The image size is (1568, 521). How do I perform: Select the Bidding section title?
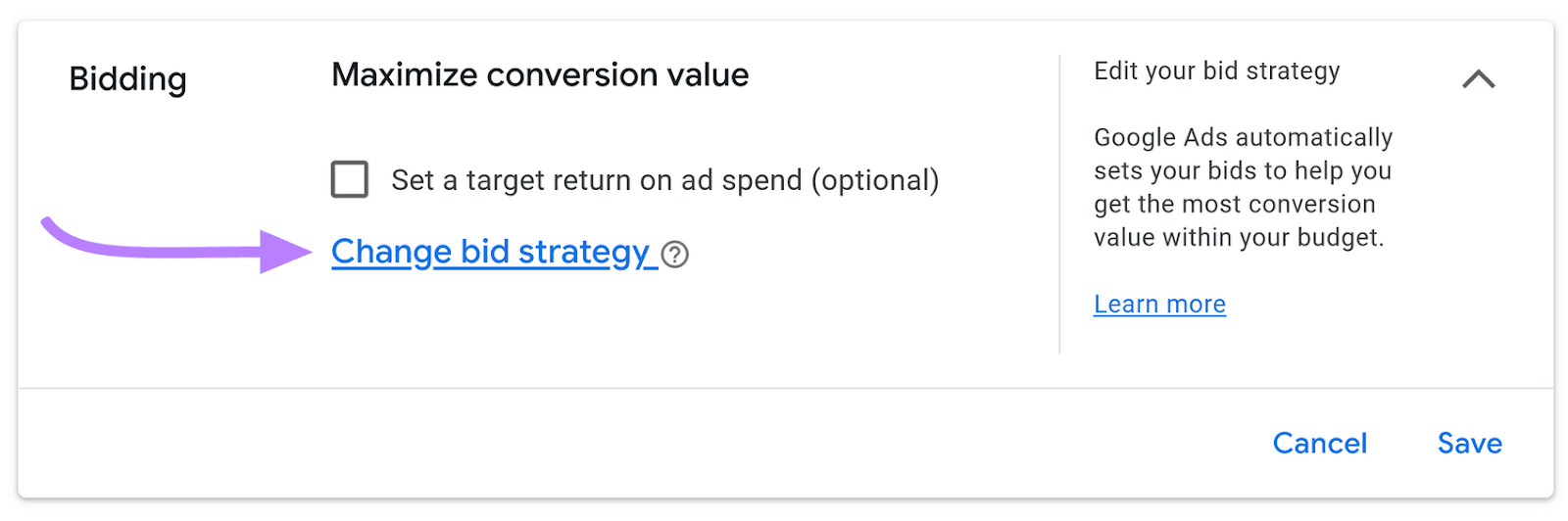(127, 79)
